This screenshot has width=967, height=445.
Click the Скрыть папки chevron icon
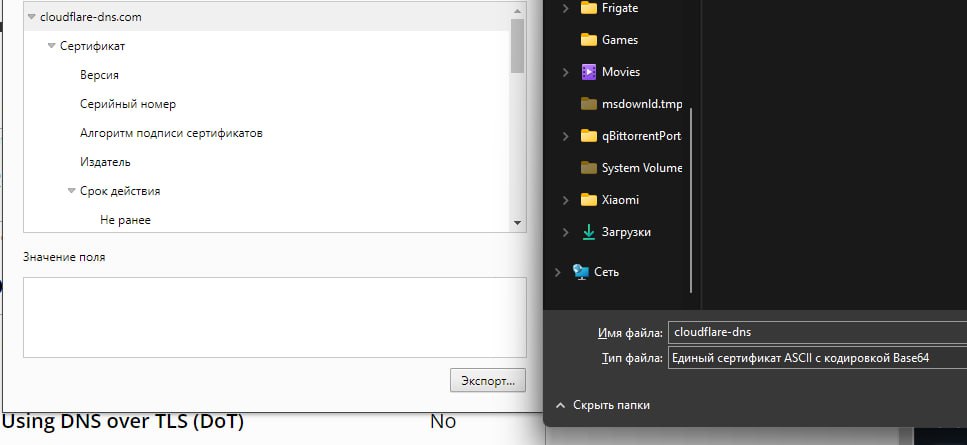click(x=561, y=406)
